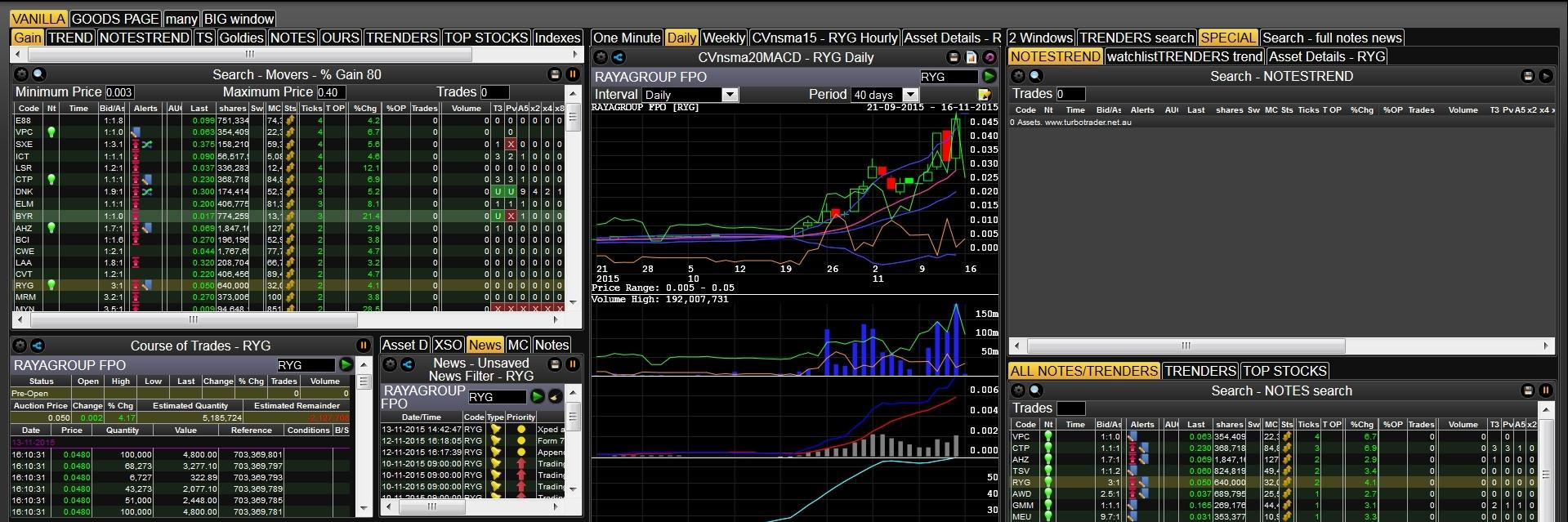Image resolution: width=1568 pixels, height=522 pixels.
Task: Open watchlistTRENDERS trend tab
Action: (1184, 56)
